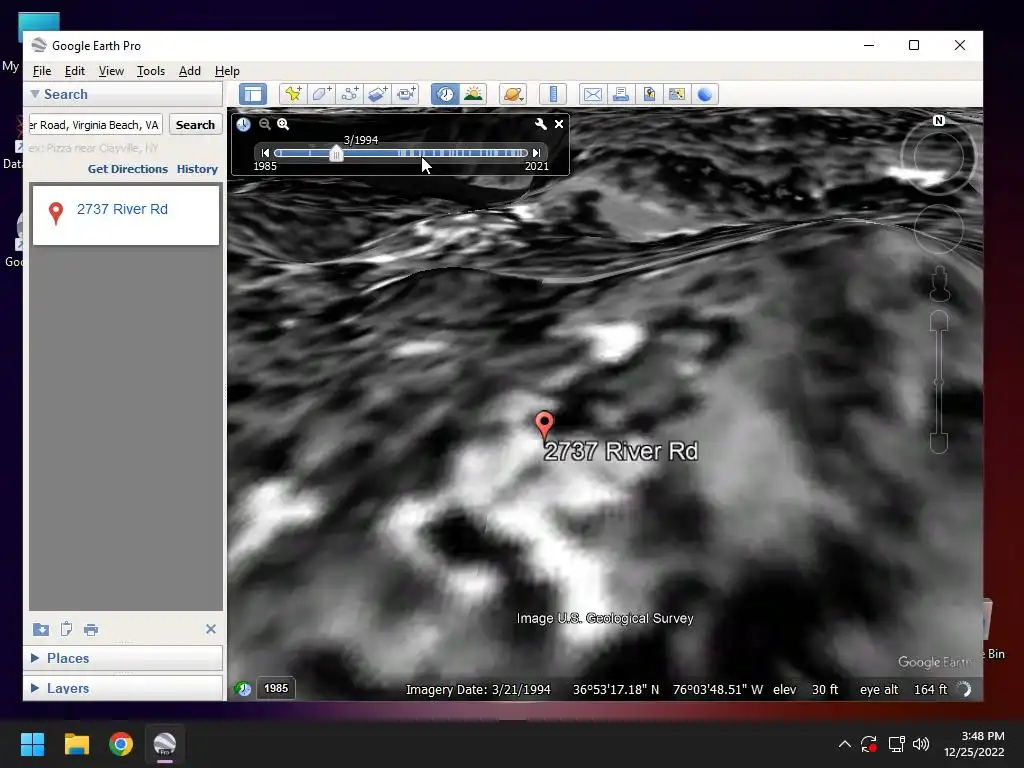Open the clock showing 3:48 PM
1024x768 pixels.
click(974, 744)
